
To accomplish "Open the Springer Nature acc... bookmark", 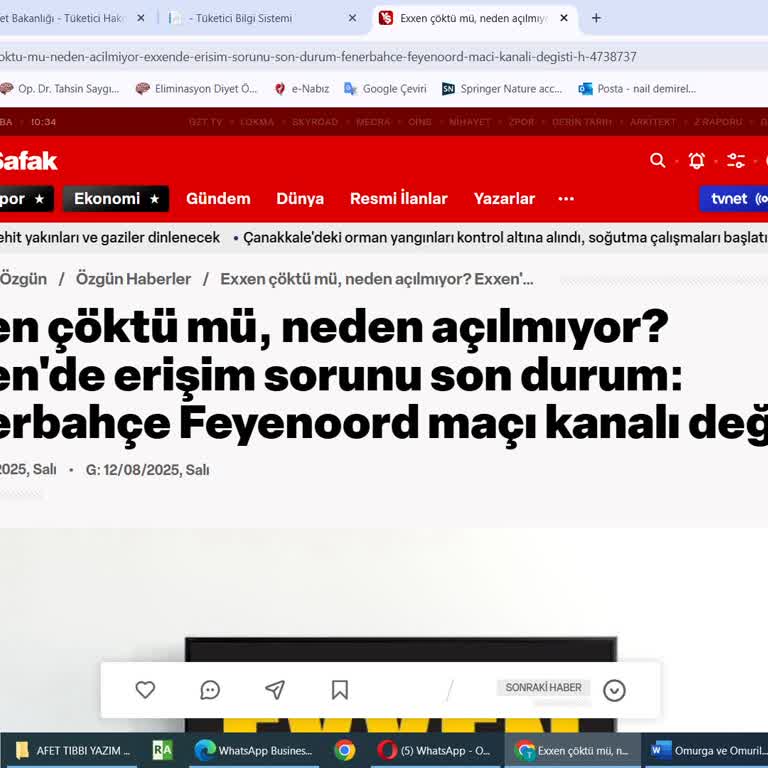I will (x=502, y=89).
